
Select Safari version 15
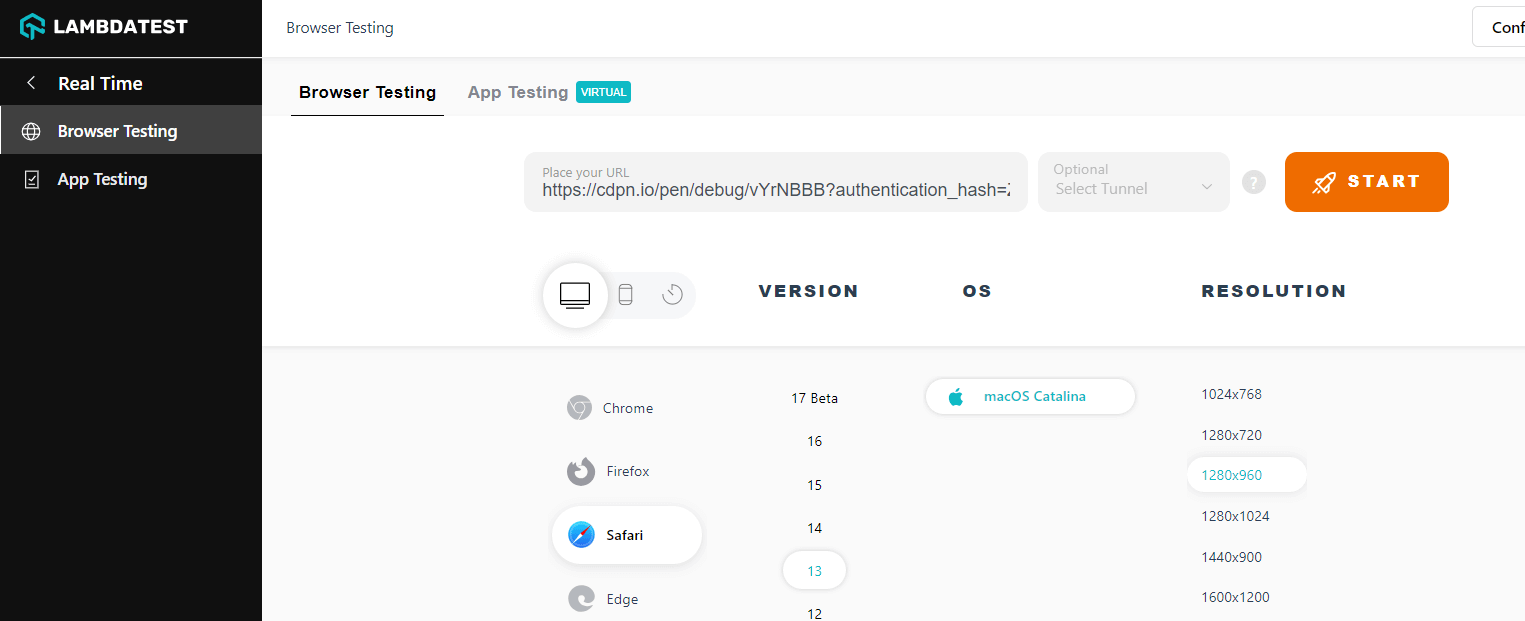coord(814,485)
